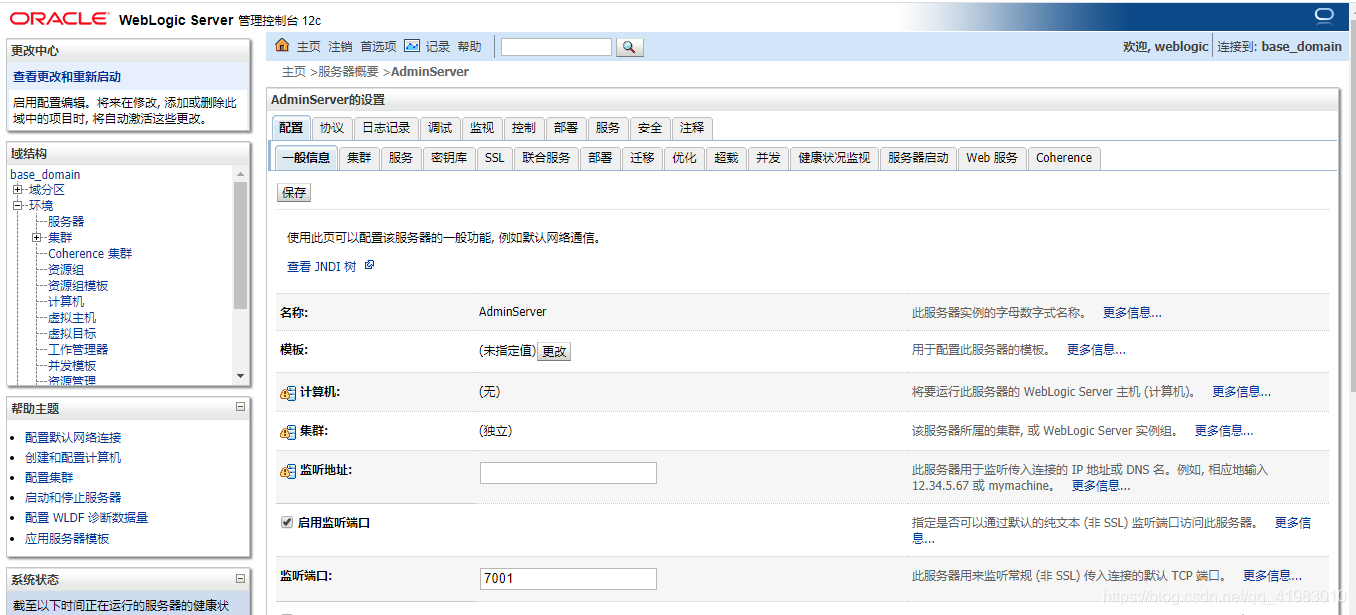Click the Oracle logo top left

(x=59, y=18)
